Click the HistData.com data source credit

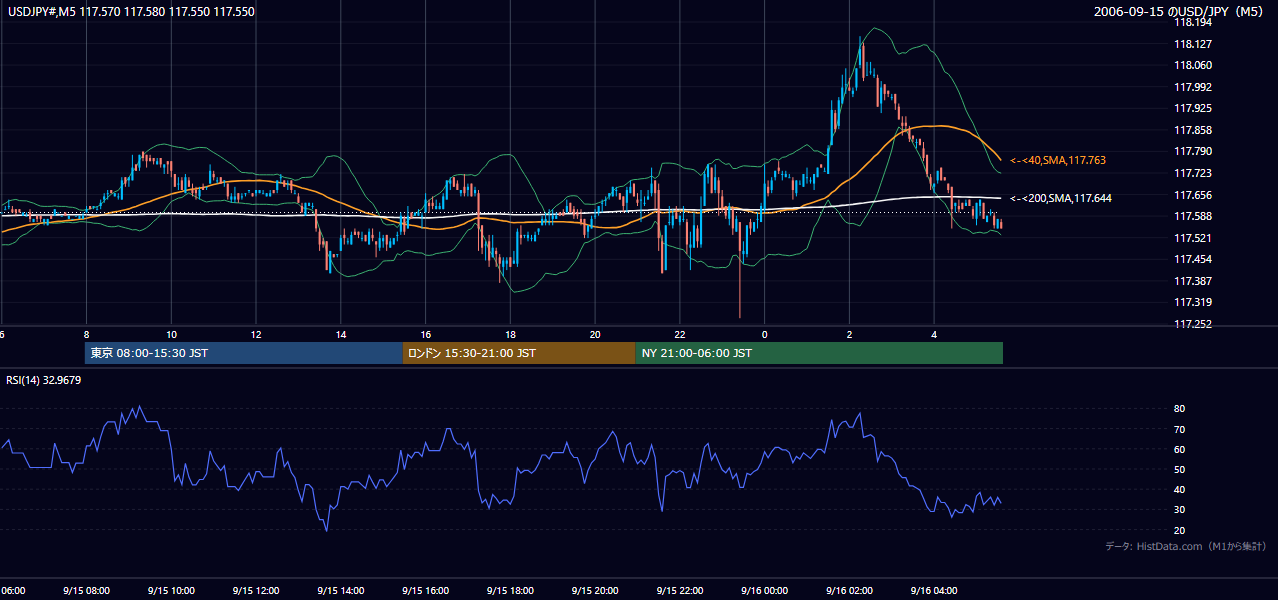[1185, 546]
